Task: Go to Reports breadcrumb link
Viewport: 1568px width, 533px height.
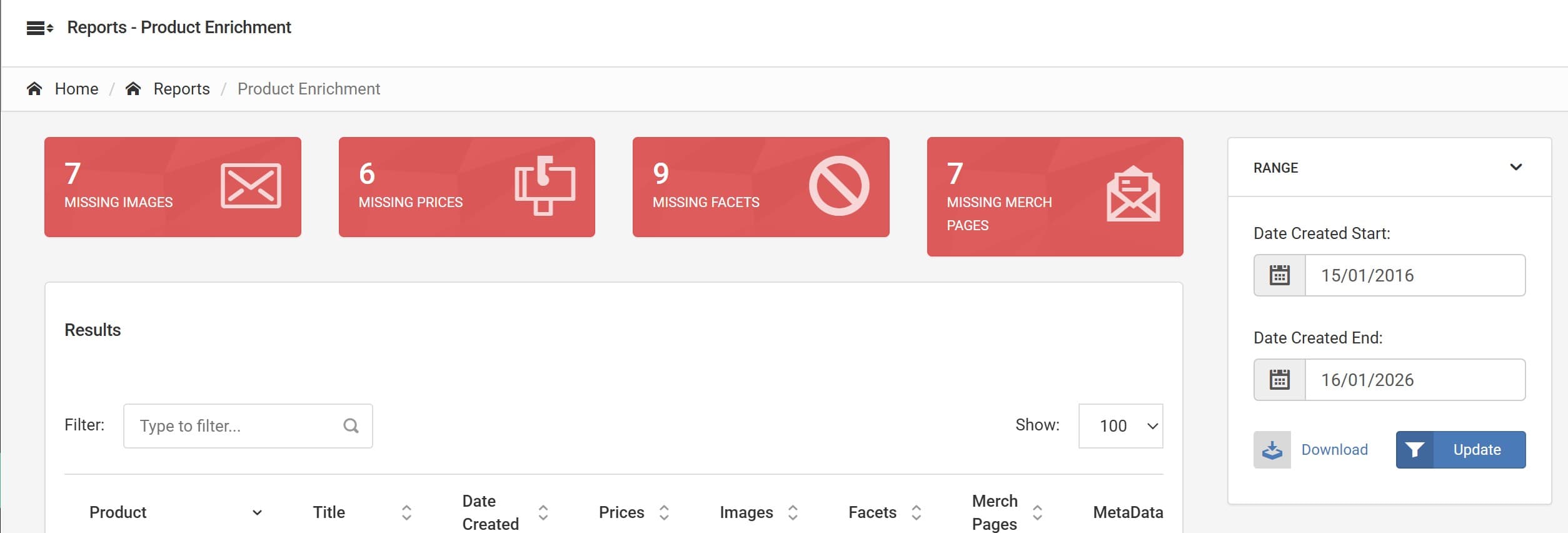Action: [181, 89]
